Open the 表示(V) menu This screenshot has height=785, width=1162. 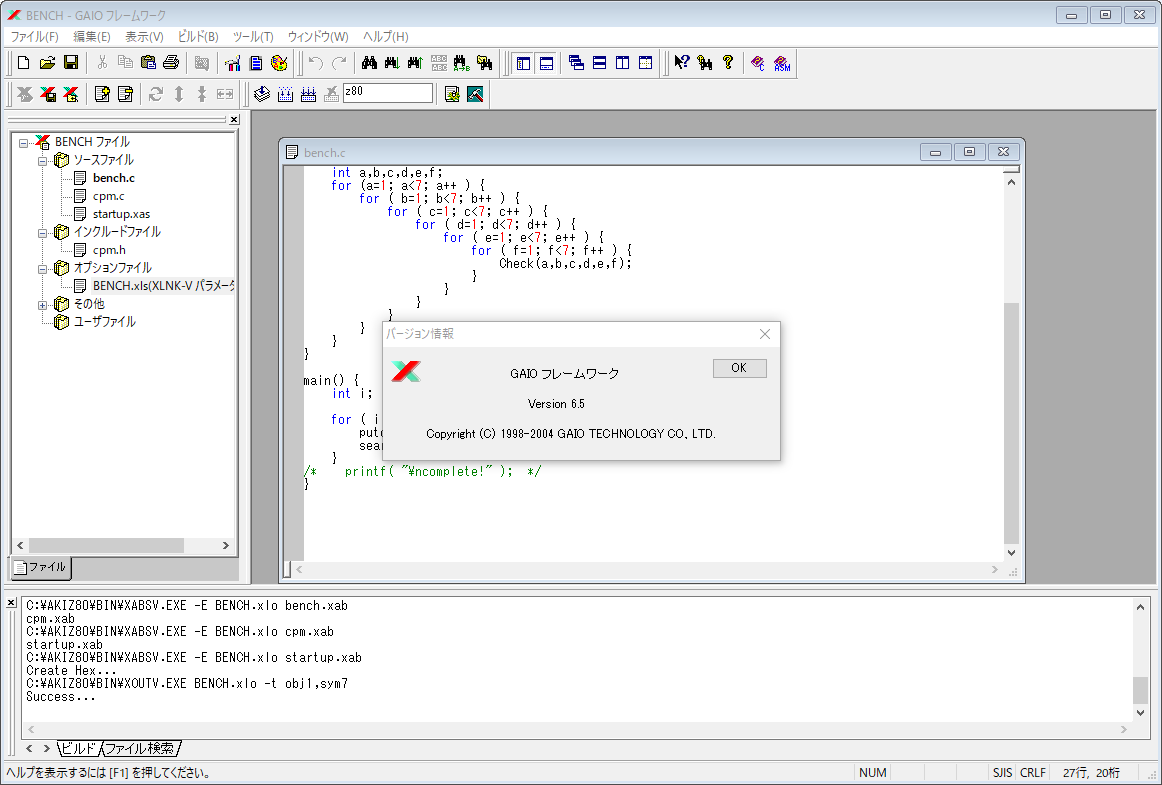coord(144,36)
